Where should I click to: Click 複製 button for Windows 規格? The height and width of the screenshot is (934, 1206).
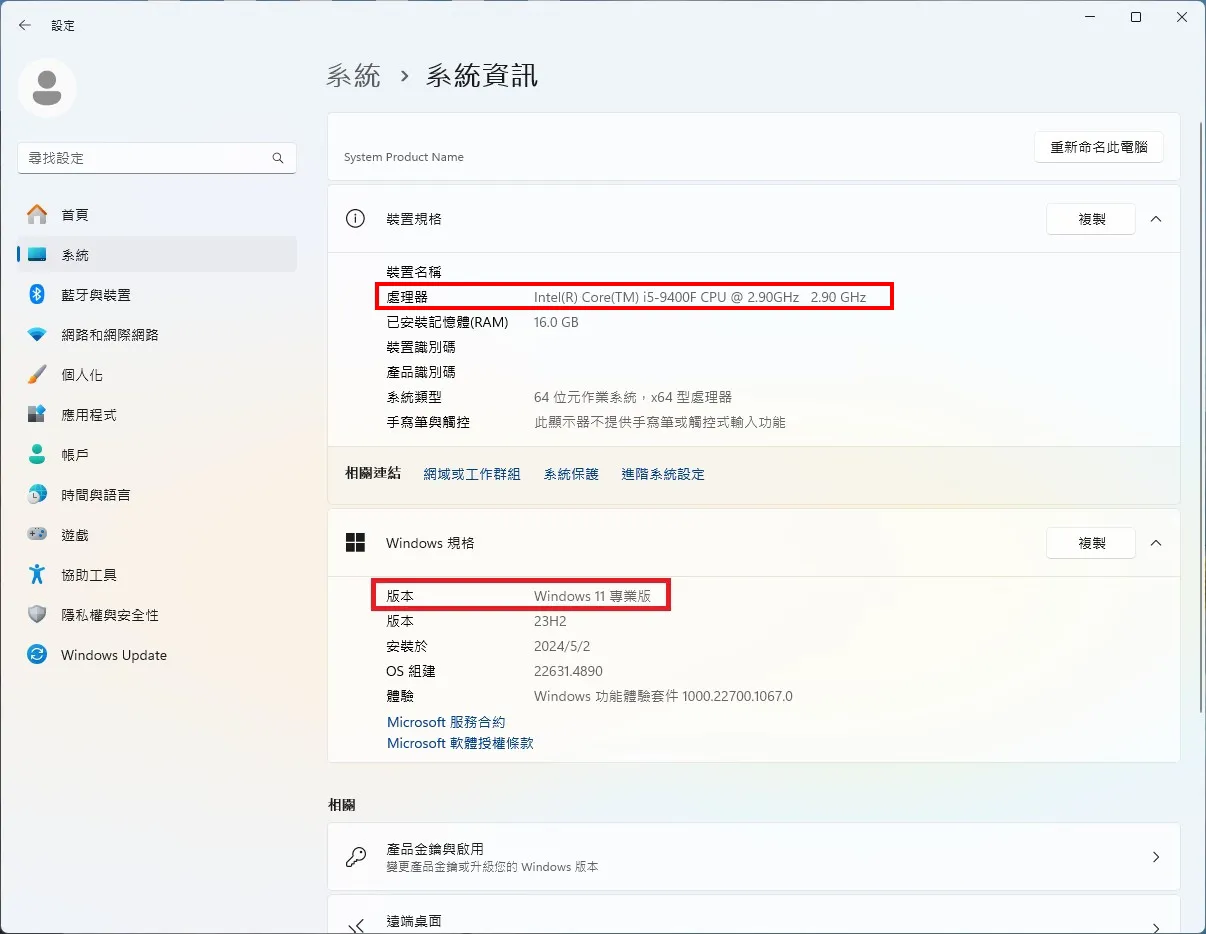click(1091, 543)
